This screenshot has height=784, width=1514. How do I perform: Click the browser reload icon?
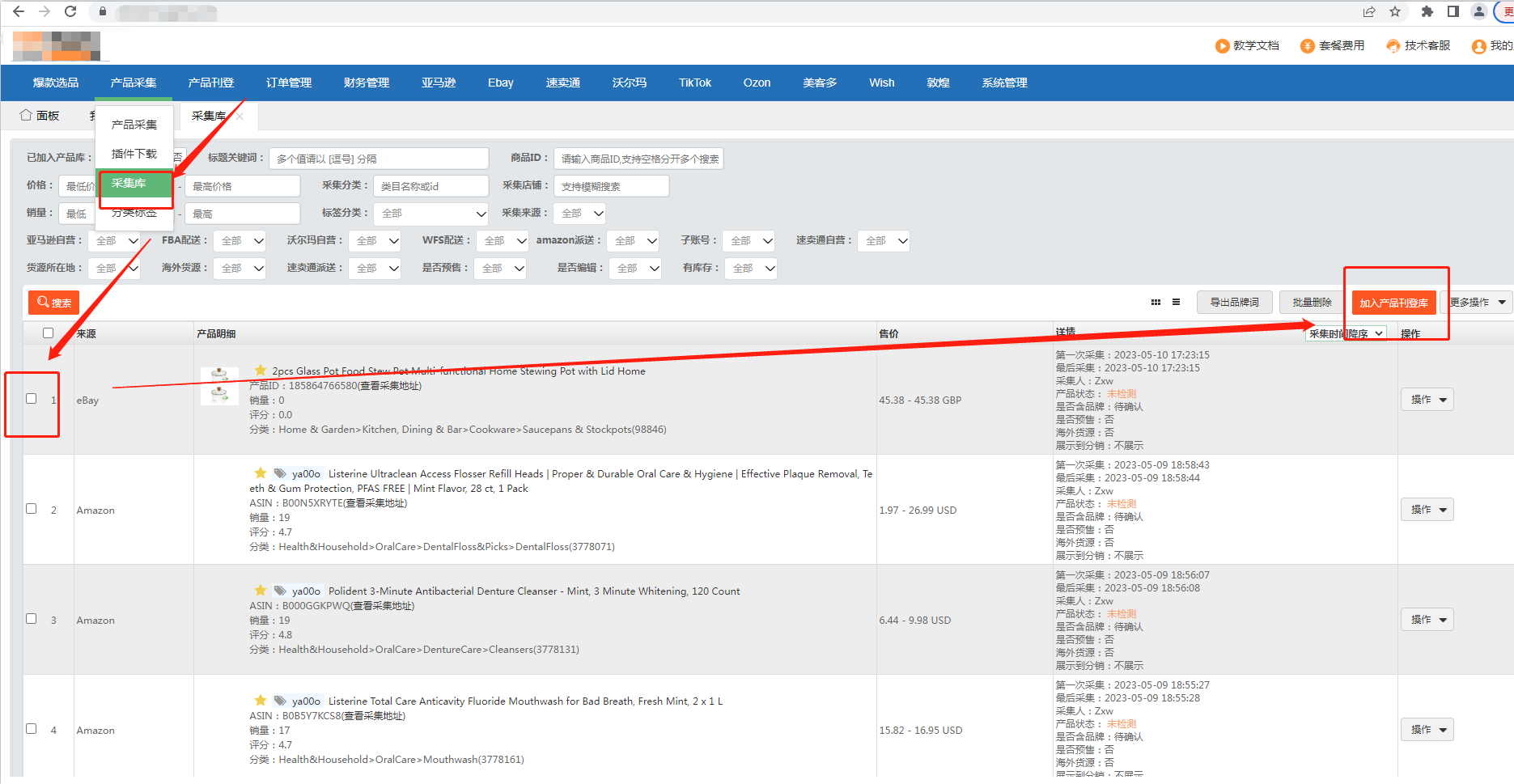point(70,11)
